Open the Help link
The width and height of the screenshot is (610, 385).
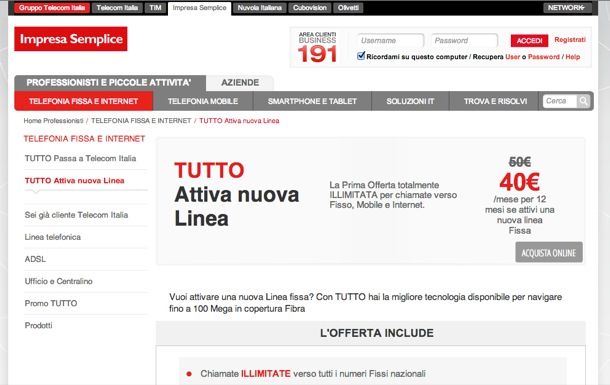pos(573,57)
